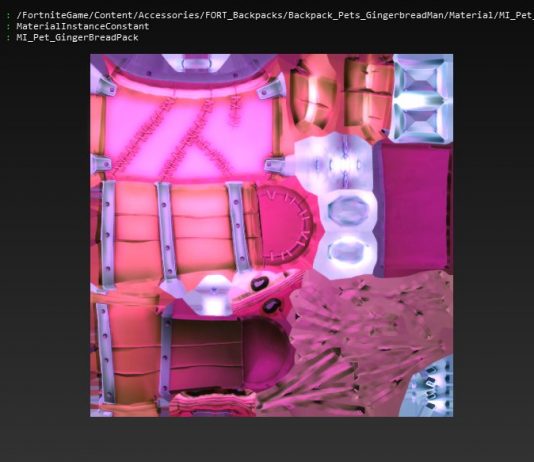The image size is (534, 462).
Task: Click the upper dark oval eye shape
Action: click(x=260, y=283)
